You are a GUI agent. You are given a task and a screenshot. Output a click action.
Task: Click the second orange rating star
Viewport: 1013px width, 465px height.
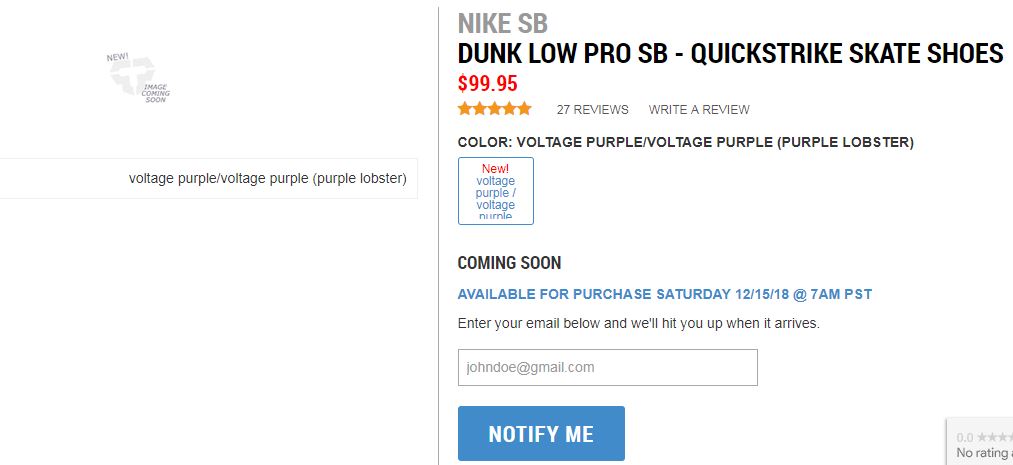click(x=480, y=109)
